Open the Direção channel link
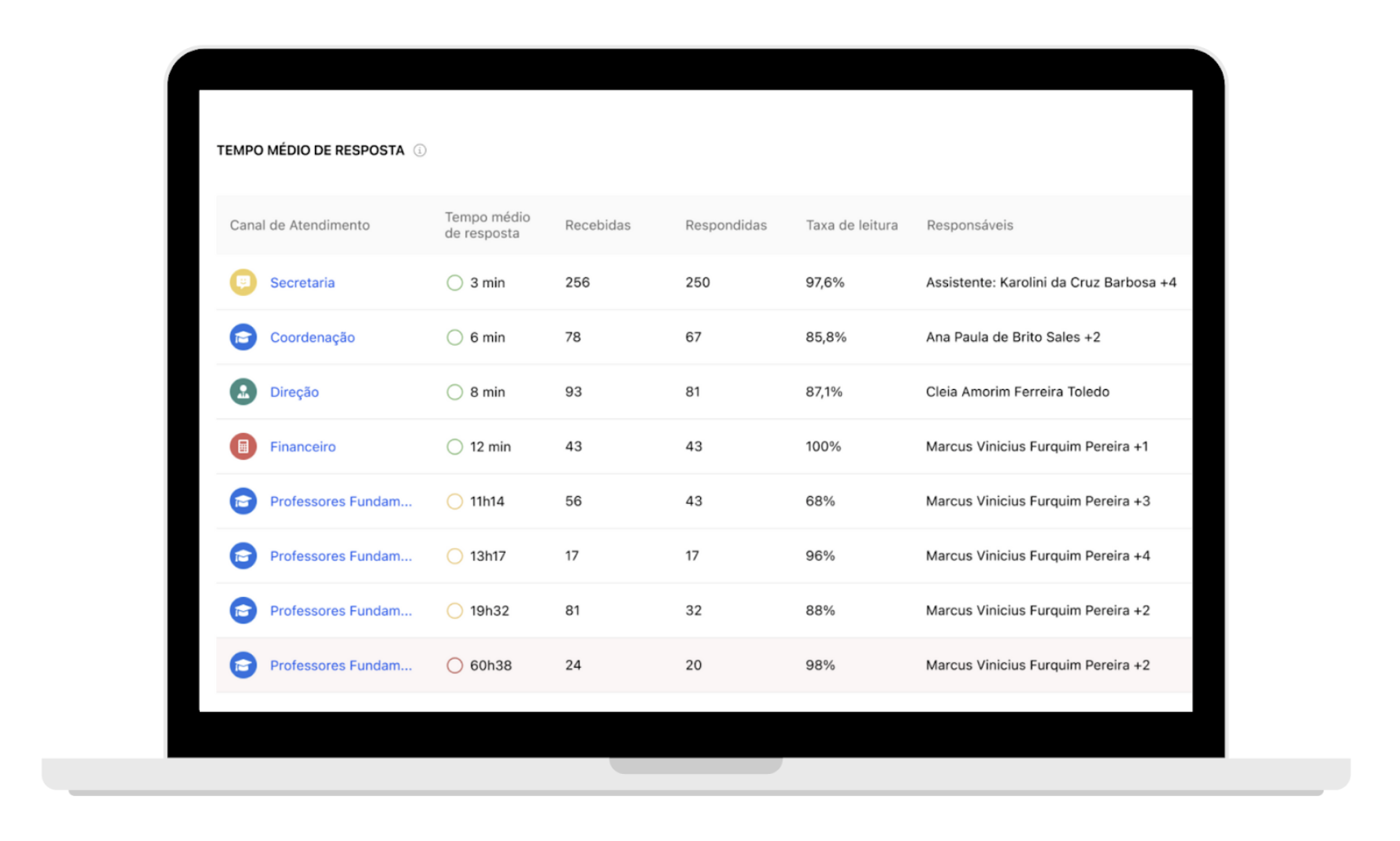This screenshot has height=841, width=1400. (294, 392)
